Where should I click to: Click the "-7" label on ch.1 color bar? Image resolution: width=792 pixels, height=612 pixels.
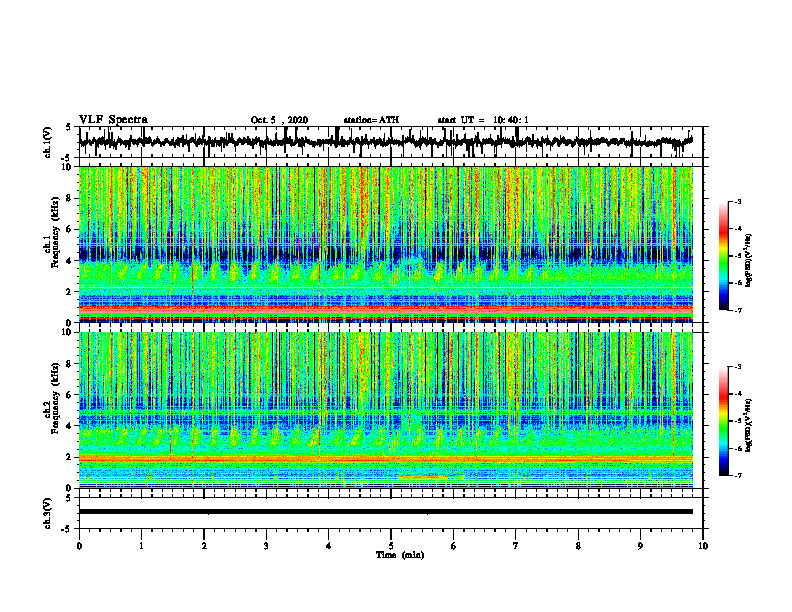tap(737, 310)
